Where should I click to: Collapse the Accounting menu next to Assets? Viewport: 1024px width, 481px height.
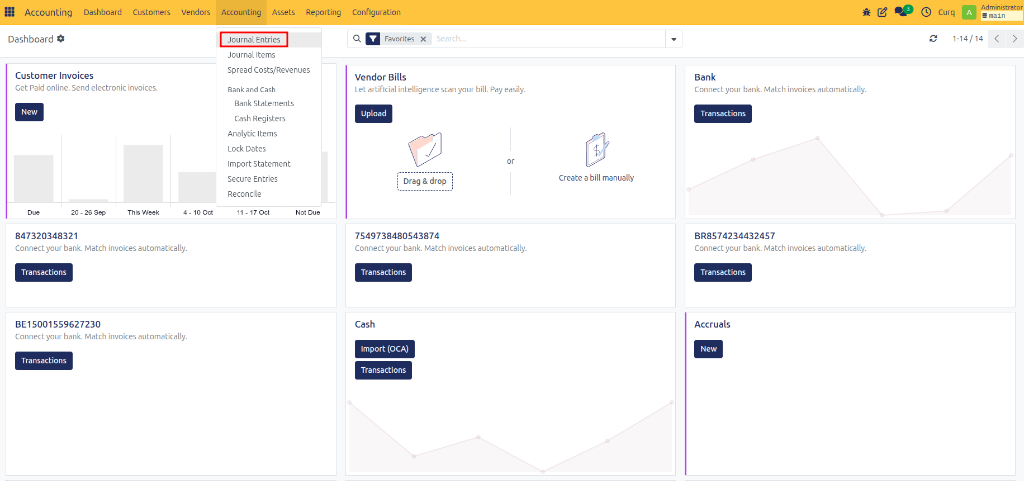click(241, 12)
